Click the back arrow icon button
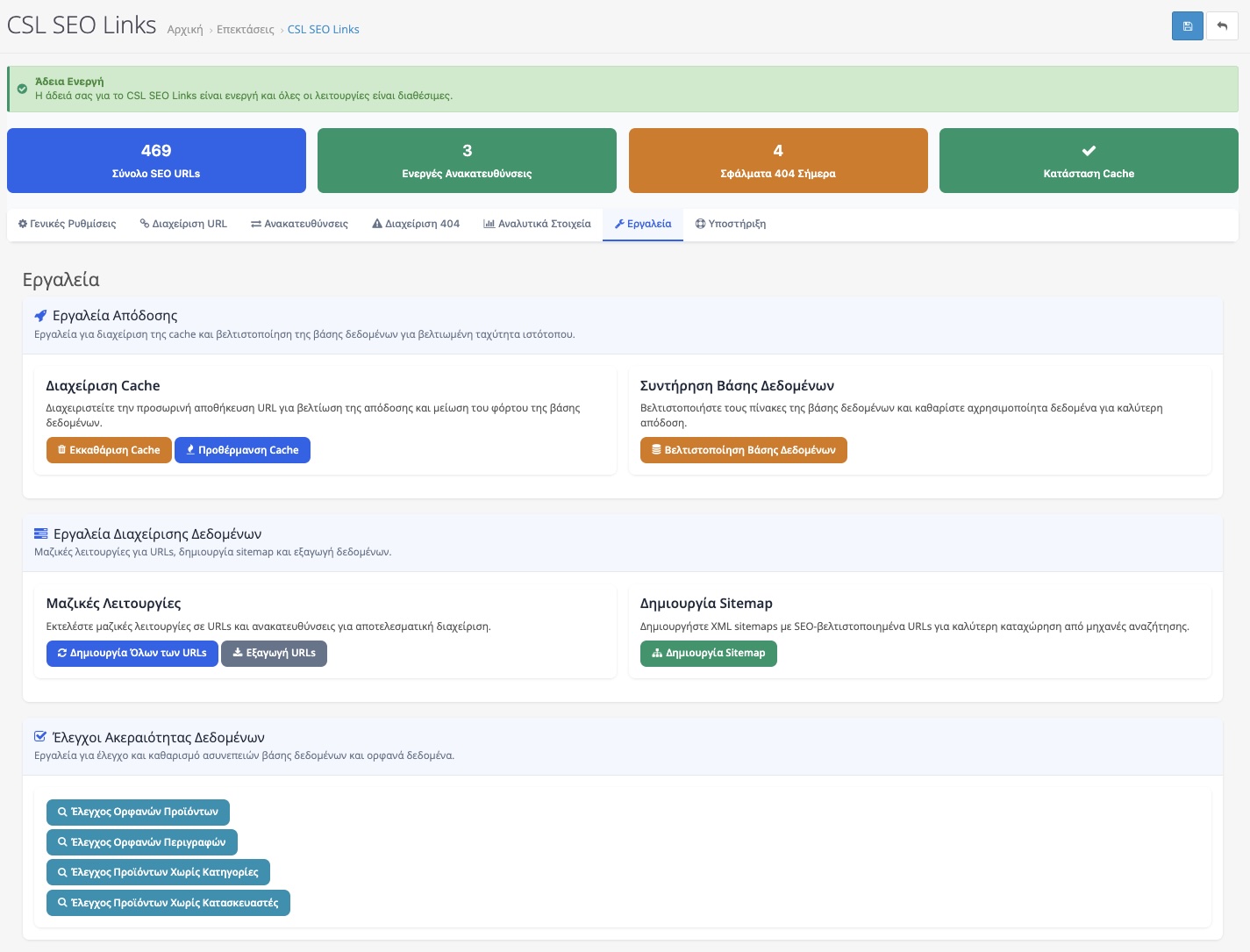 [1222, 25]
